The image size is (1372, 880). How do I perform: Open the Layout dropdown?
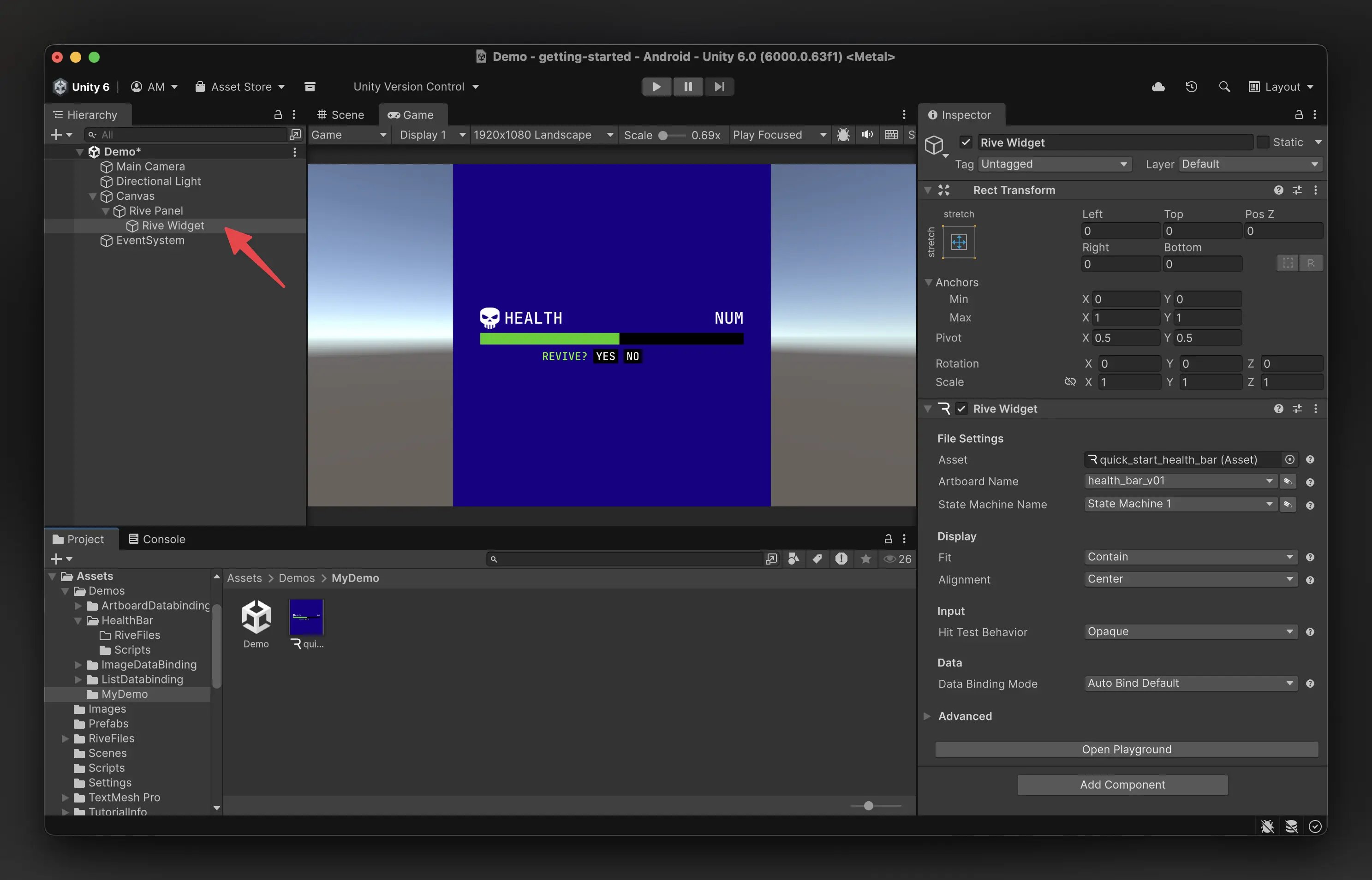(1281, 87)
